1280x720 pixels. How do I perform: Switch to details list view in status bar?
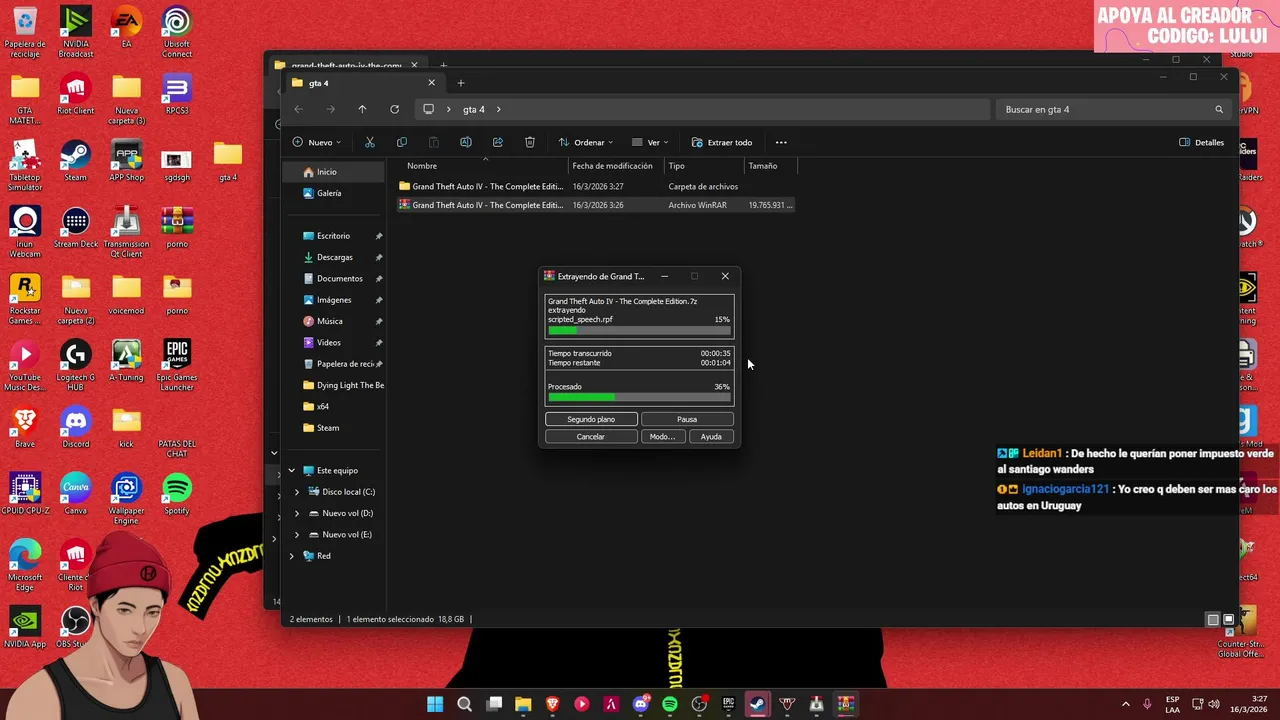click(x=1213, y=620)
